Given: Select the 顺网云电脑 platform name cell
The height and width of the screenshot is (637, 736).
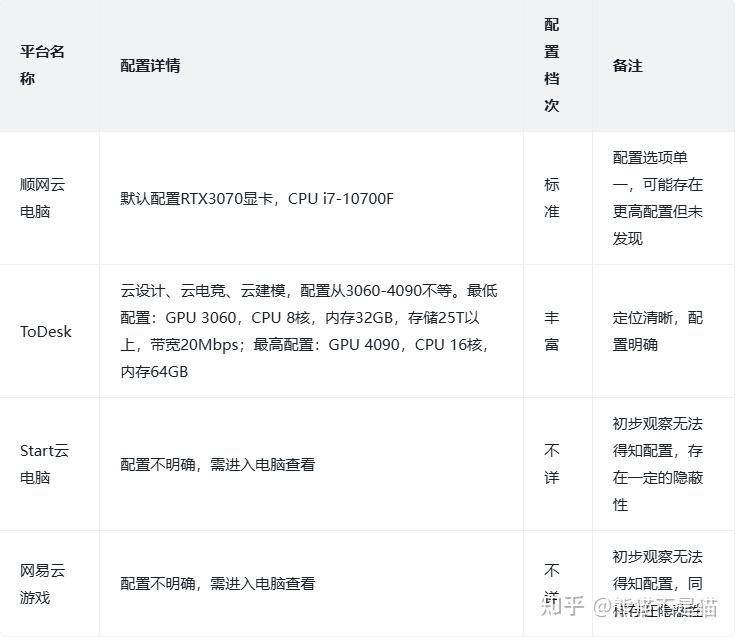Looking at the screenshot, I should [x=49, y=198].
